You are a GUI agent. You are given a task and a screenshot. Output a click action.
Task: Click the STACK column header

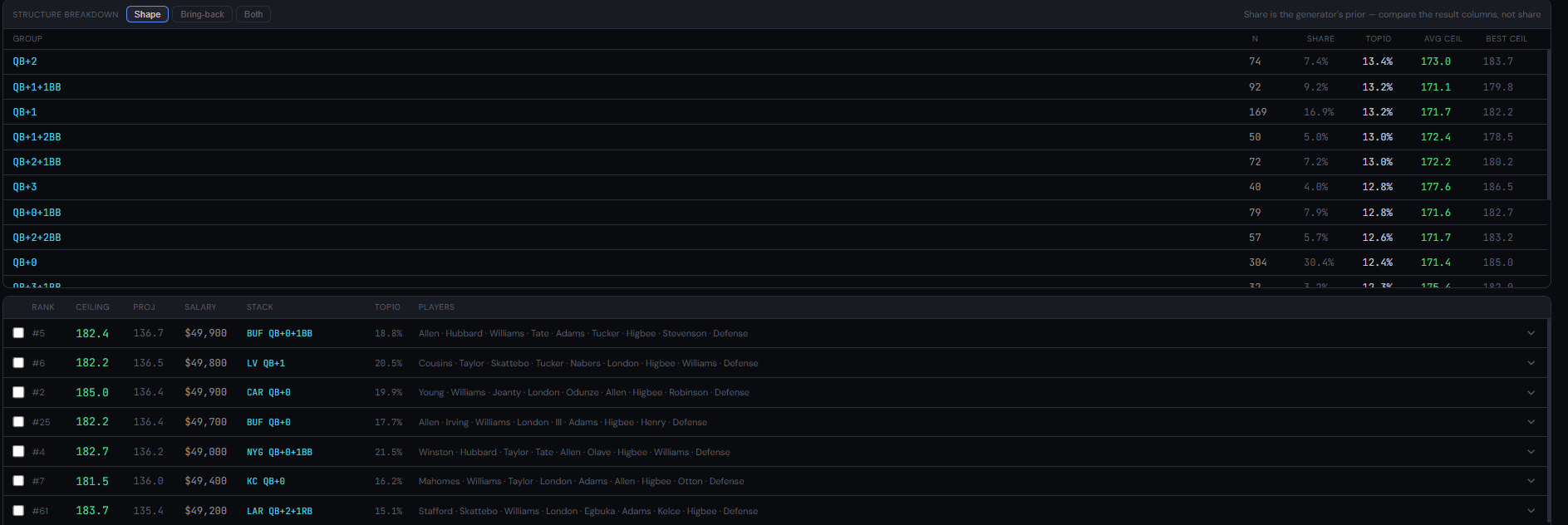pyautogui.click(x=259, y=307)
